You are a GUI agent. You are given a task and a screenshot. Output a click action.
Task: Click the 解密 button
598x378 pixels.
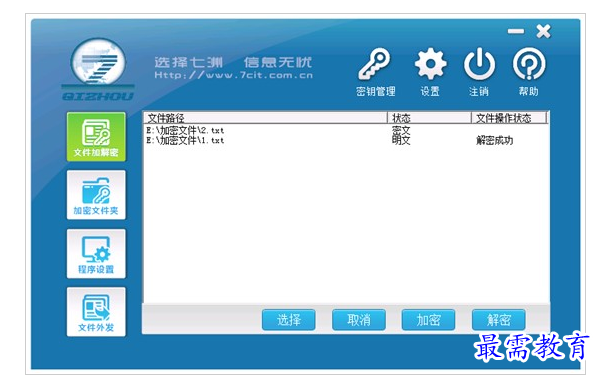(x=498, y=320)
